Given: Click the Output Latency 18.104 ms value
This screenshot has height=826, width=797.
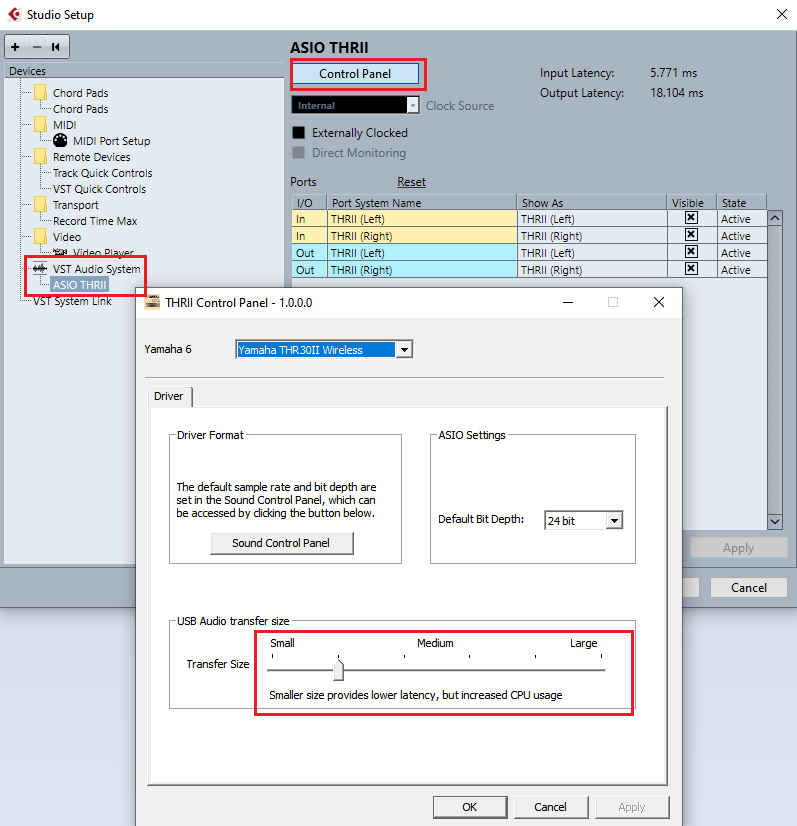Looking at the screenshot, I should tap(676, 93).
